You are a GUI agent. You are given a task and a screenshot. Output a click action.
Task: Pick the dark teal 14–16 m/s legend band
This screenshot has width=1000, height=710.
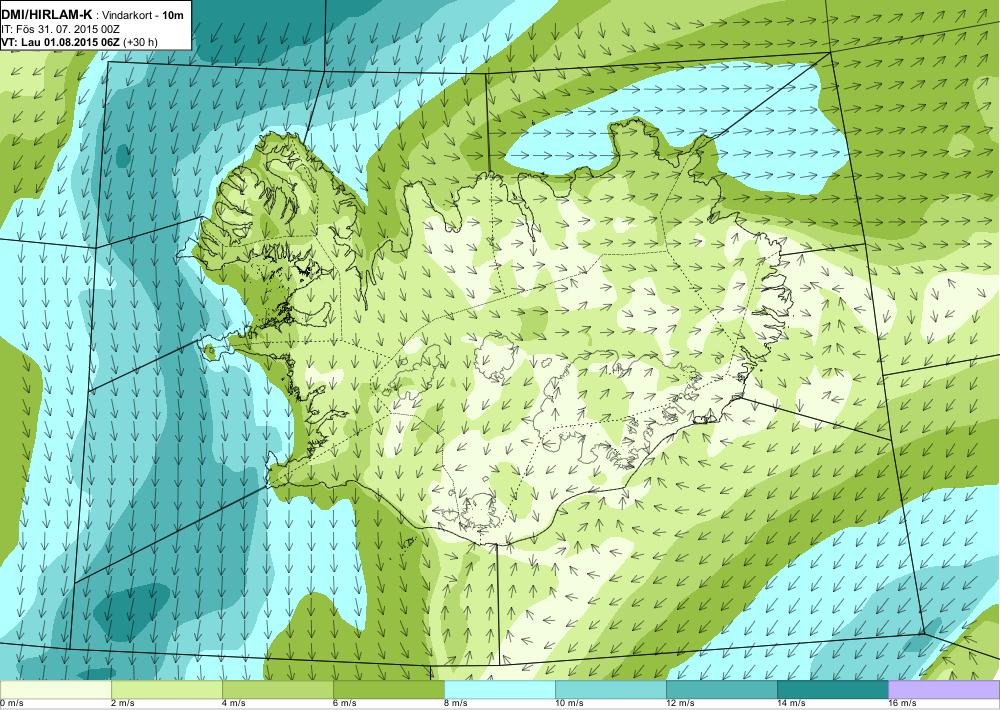click(x=832, y=690)
